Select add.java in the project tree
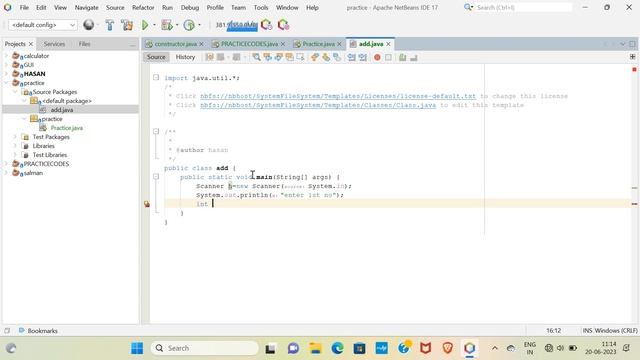 [62, 110]
